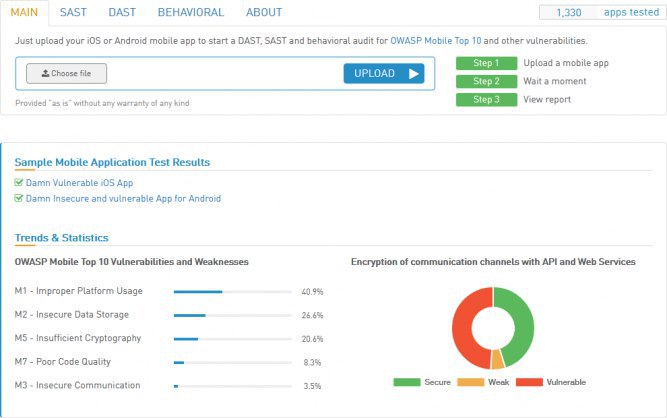Click the 'M7 - Poor Code Quality' label
The width and height of the screenshot is (667, 418).
click(x=63, y=362)
